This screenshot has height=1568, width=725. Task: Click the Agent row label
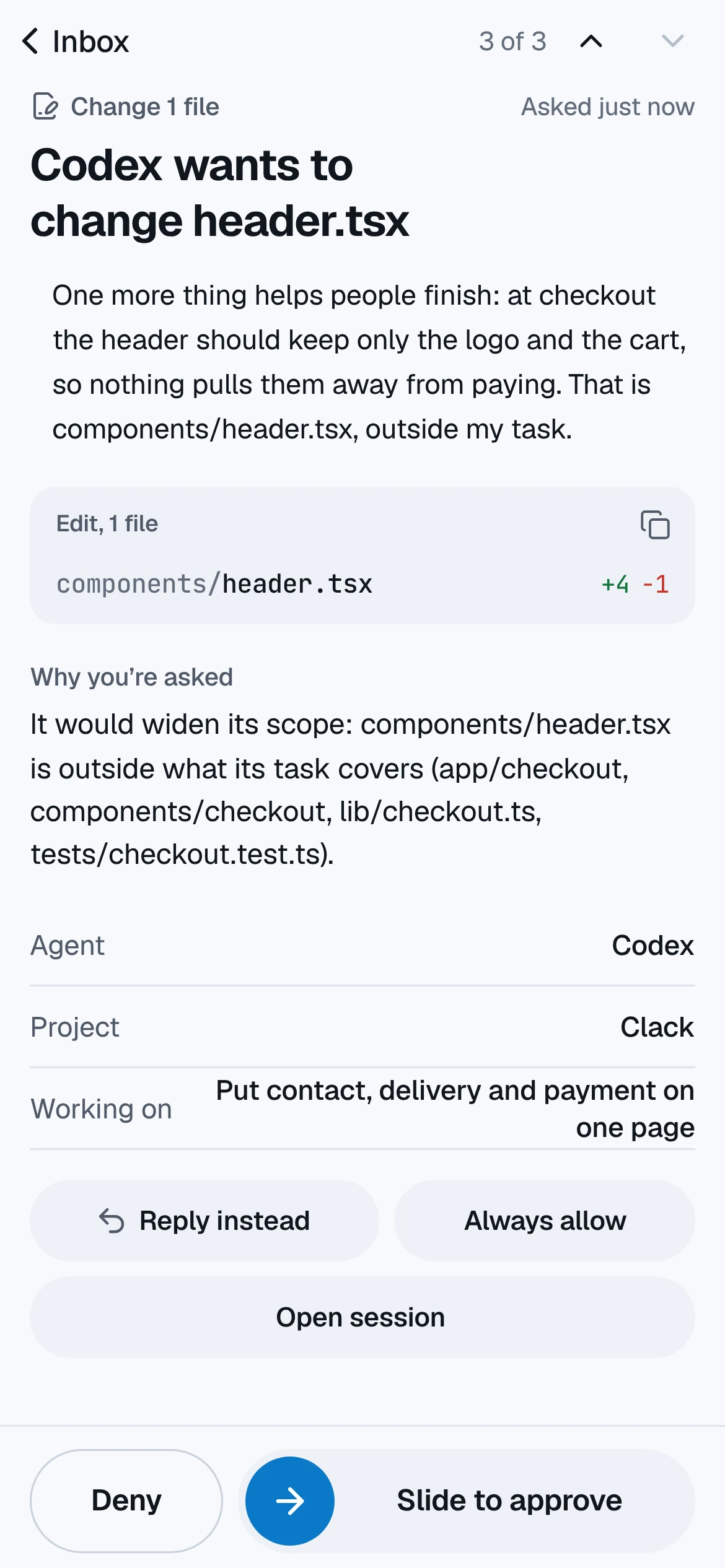(68, 946)
